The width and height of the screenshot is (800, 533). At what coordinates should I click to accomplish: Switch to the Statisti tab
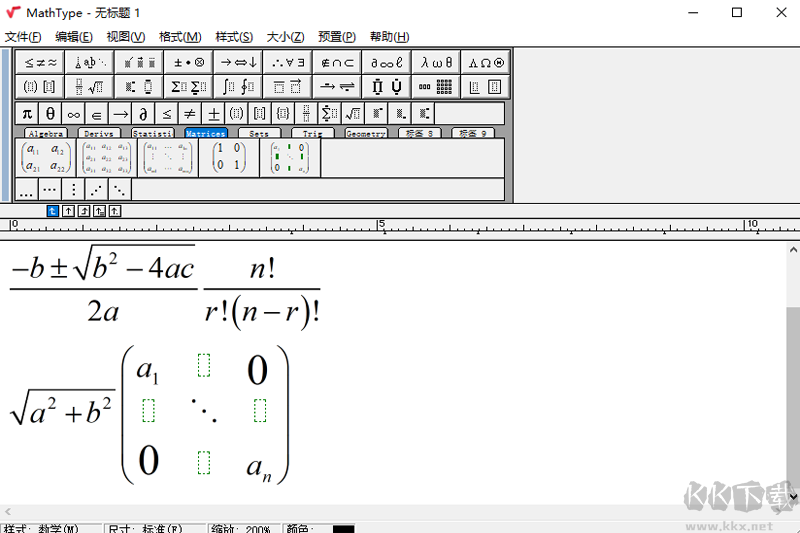click(x=153, y=133)
